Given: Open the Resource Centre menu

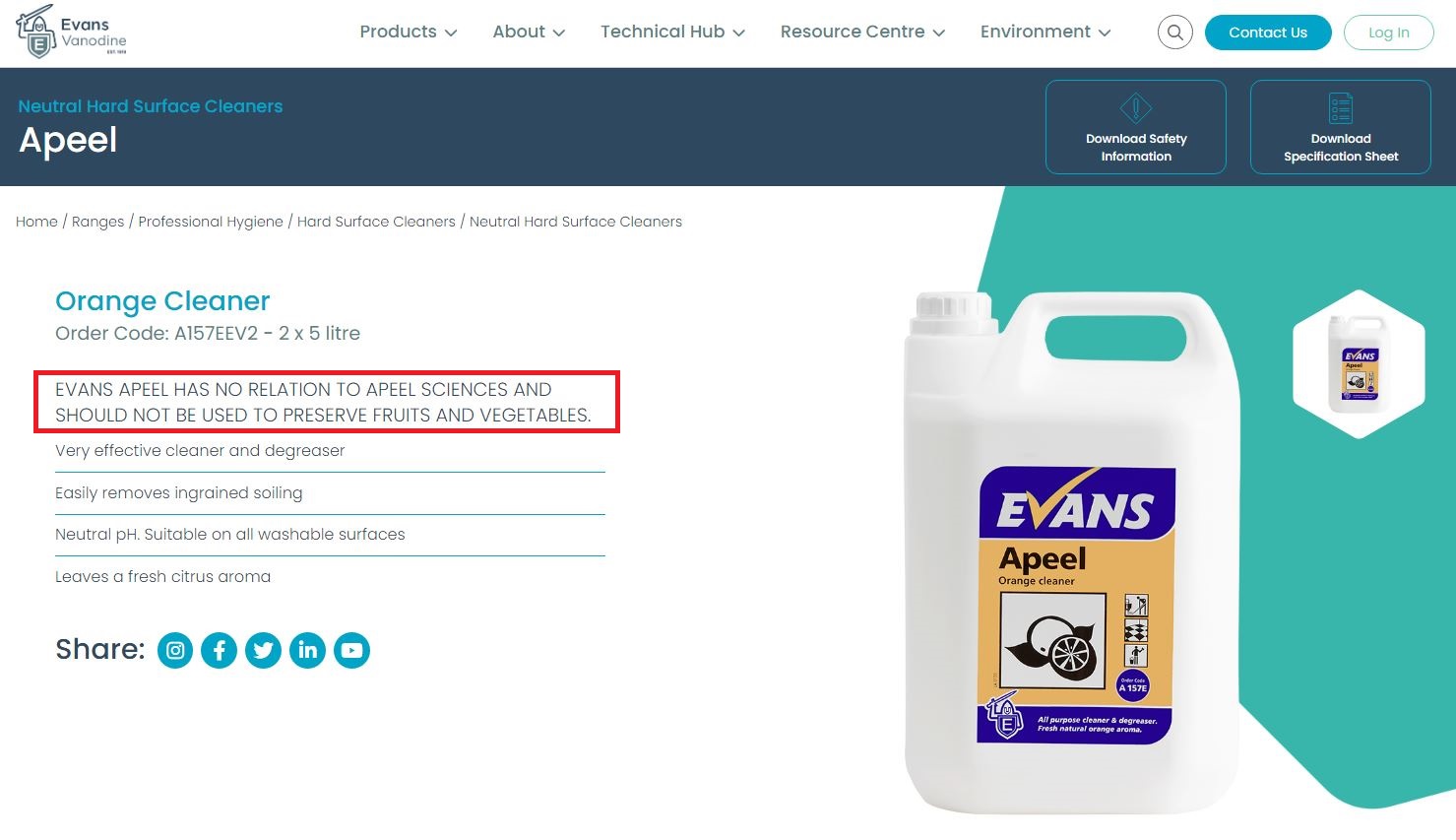Looking at the screenshot, I should 862,32.
